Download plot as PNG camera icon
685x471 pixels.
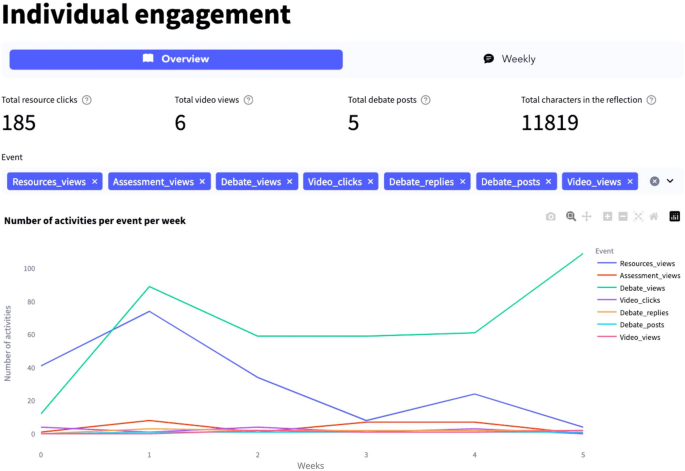pos(550,216)
